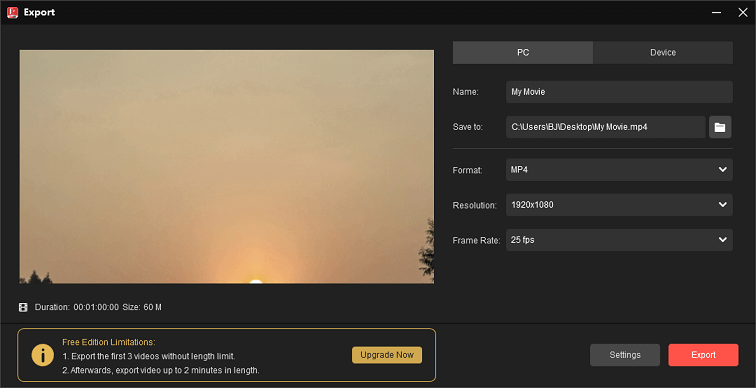756x388 pixels.
Task: Click the Name field containing My Movie
Action: (619, 92)
